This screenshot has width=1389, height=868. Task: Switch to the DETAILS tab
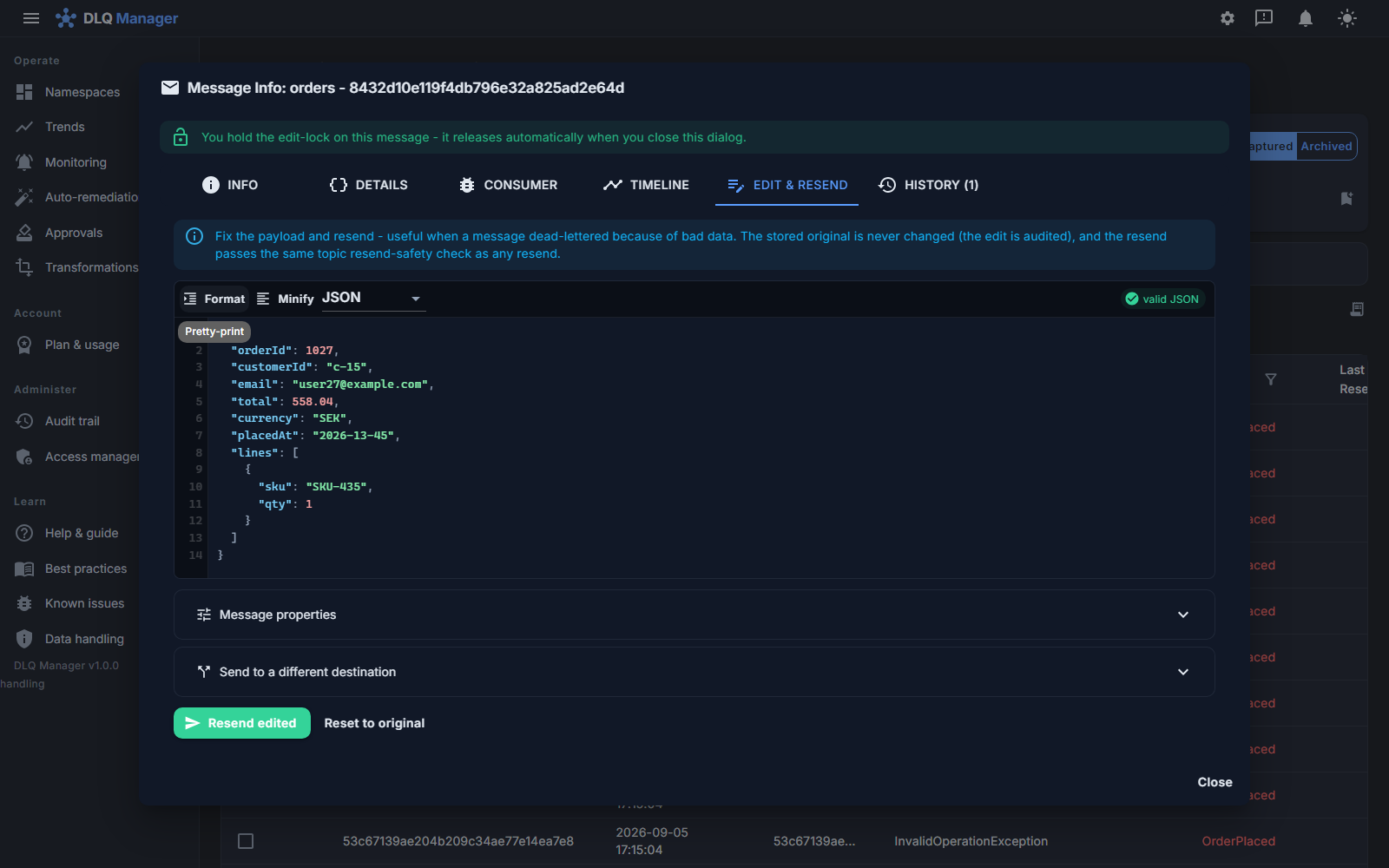coord(369,185)
